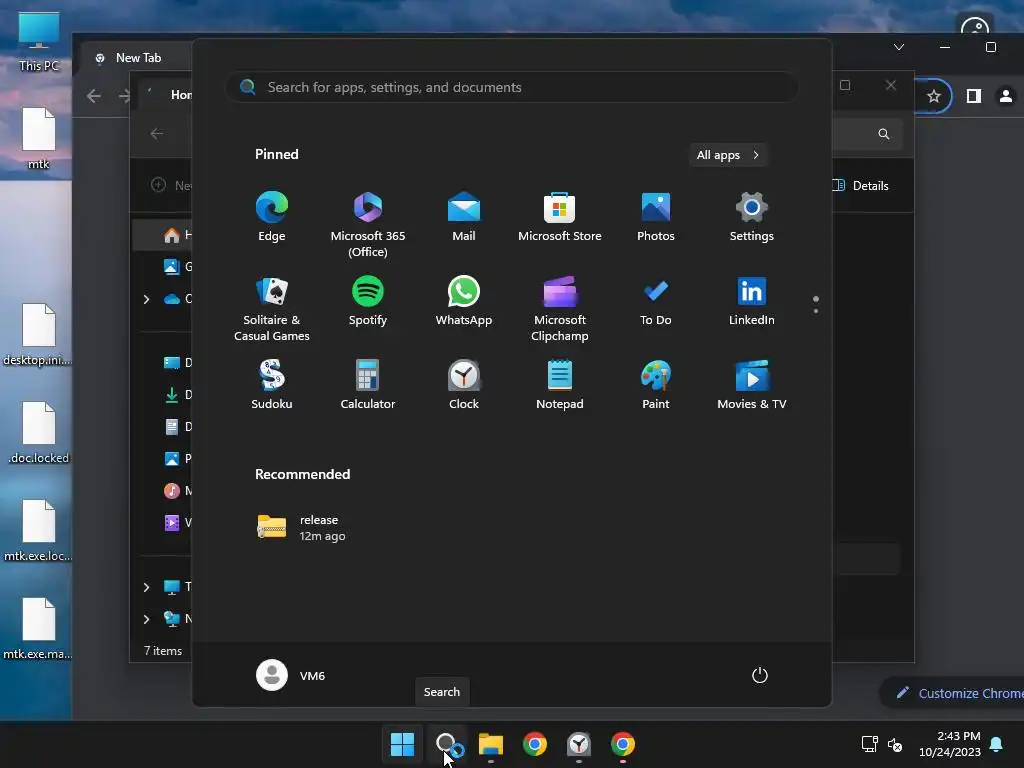Image resolution: width=1024 pixels, height=768 pixels.
Task: Open Spotify
Action: 368,301
